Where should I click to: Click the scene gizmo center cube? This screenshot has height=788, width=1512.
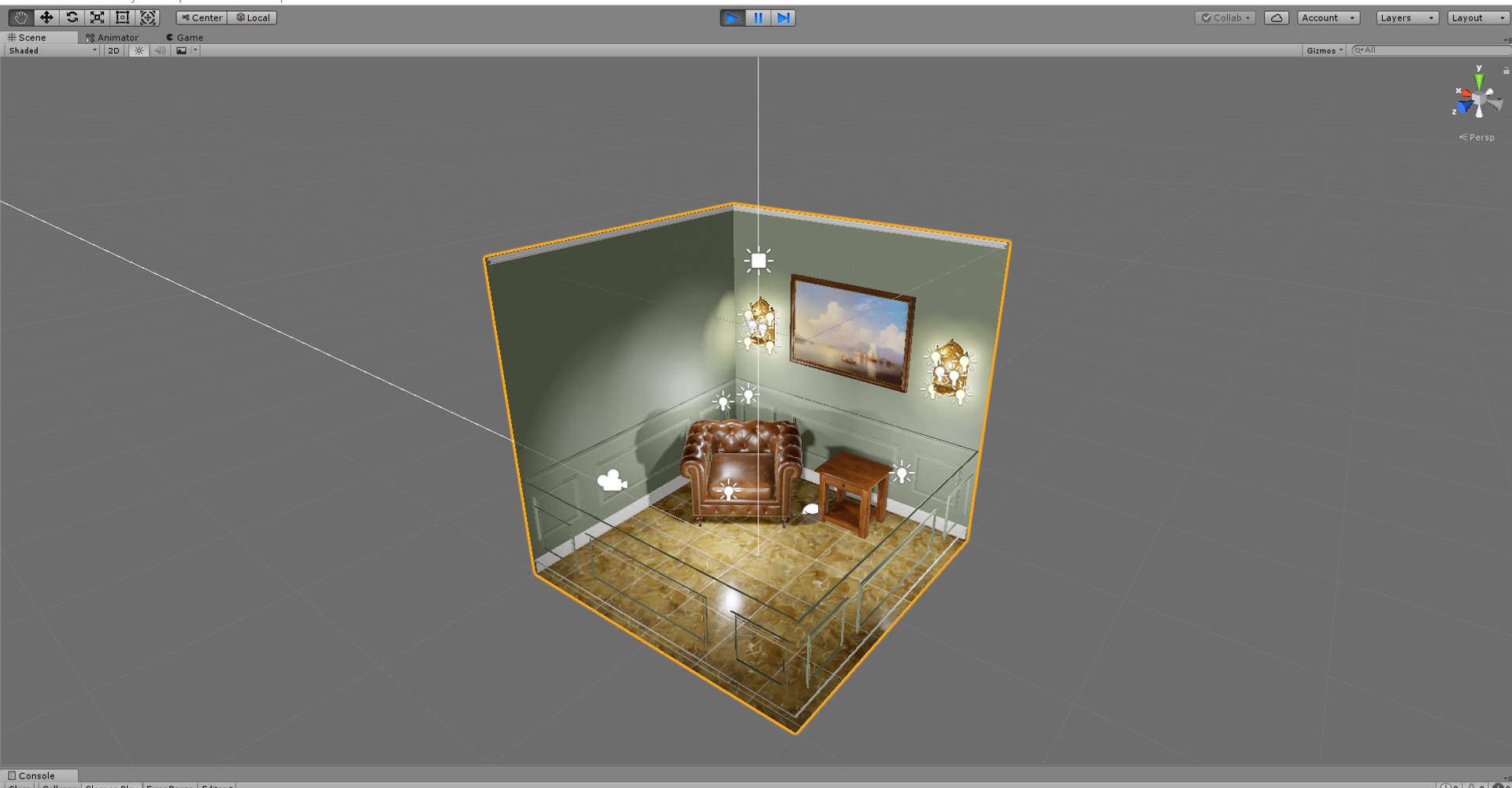coord(1479,98)
